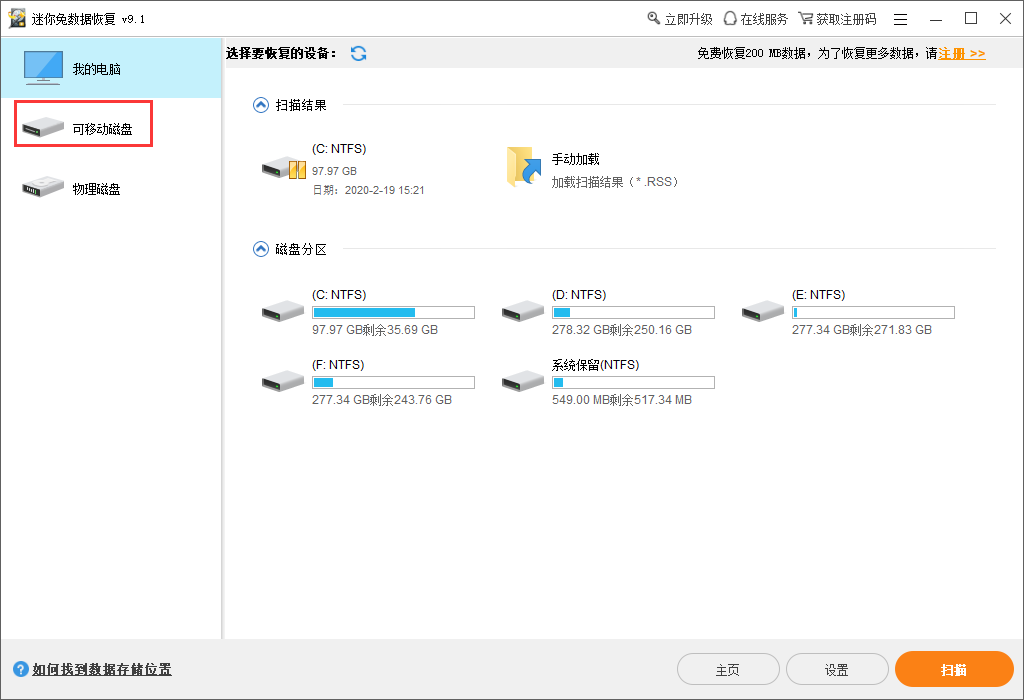Click the 手动加载 folder icon
Viewport: 1024px width, 700px height.
coord(524,167)
